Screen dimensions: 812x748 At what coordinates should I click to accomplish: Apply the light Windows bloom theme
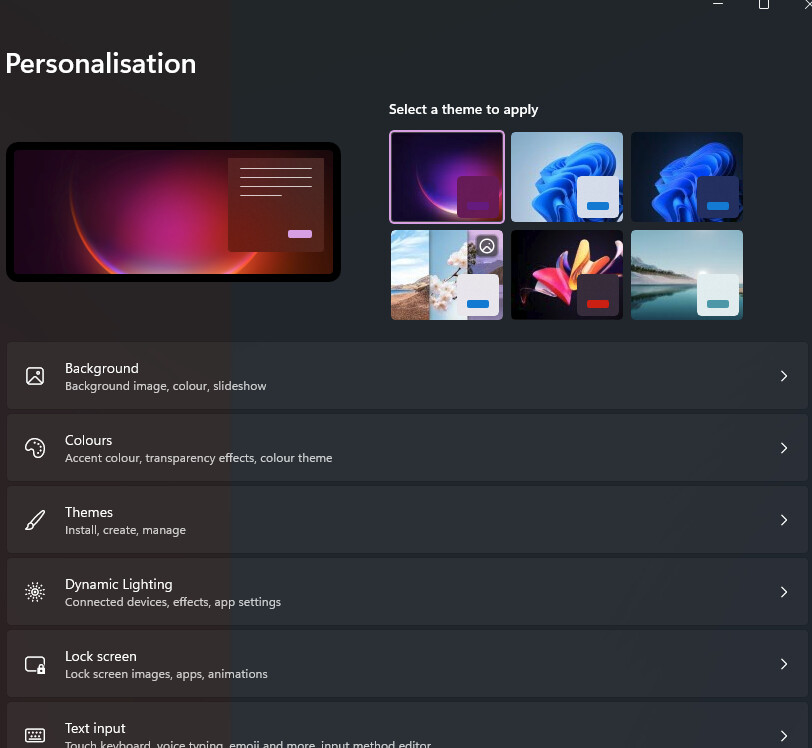566,176
